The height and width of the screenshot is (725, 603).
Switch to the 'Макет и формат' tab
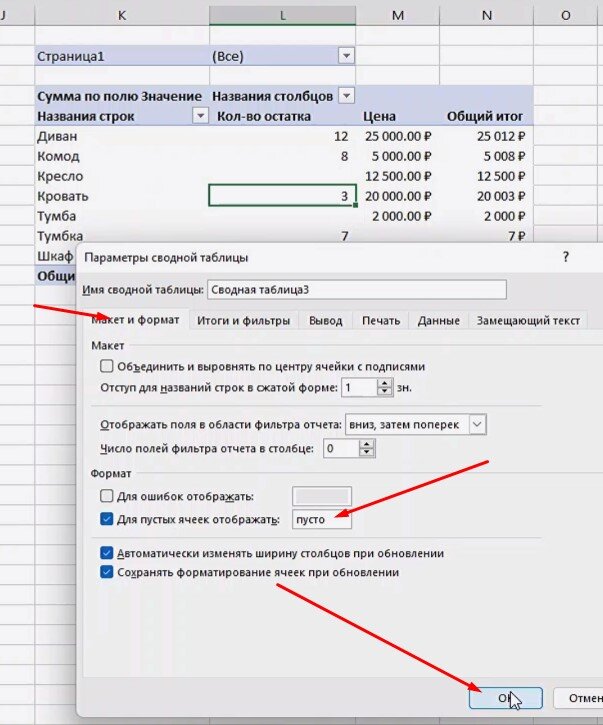pyautogui.click(x=135, y=320)
